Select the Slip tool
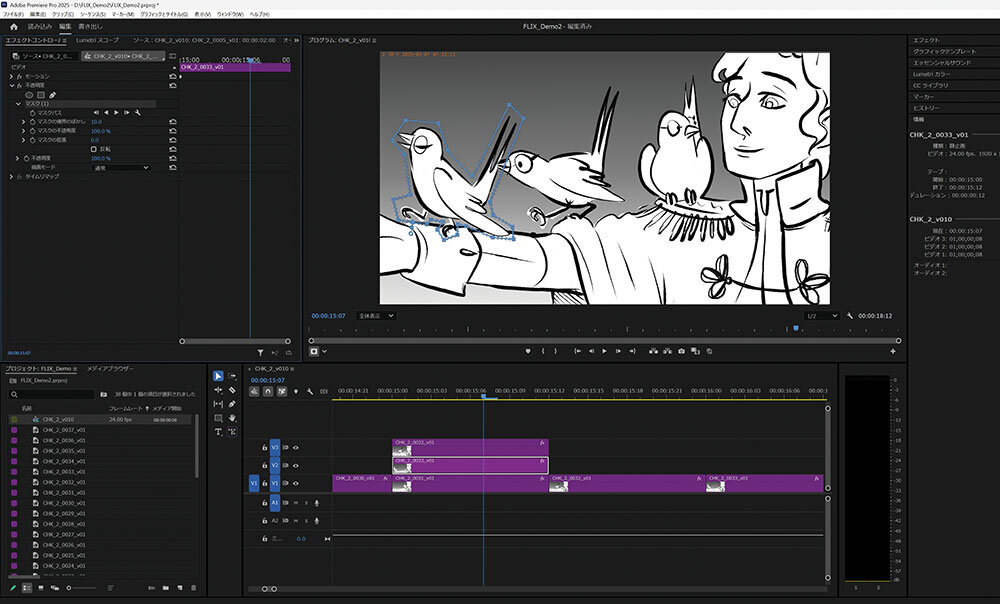1000x604 pixels. coord(218,404)
